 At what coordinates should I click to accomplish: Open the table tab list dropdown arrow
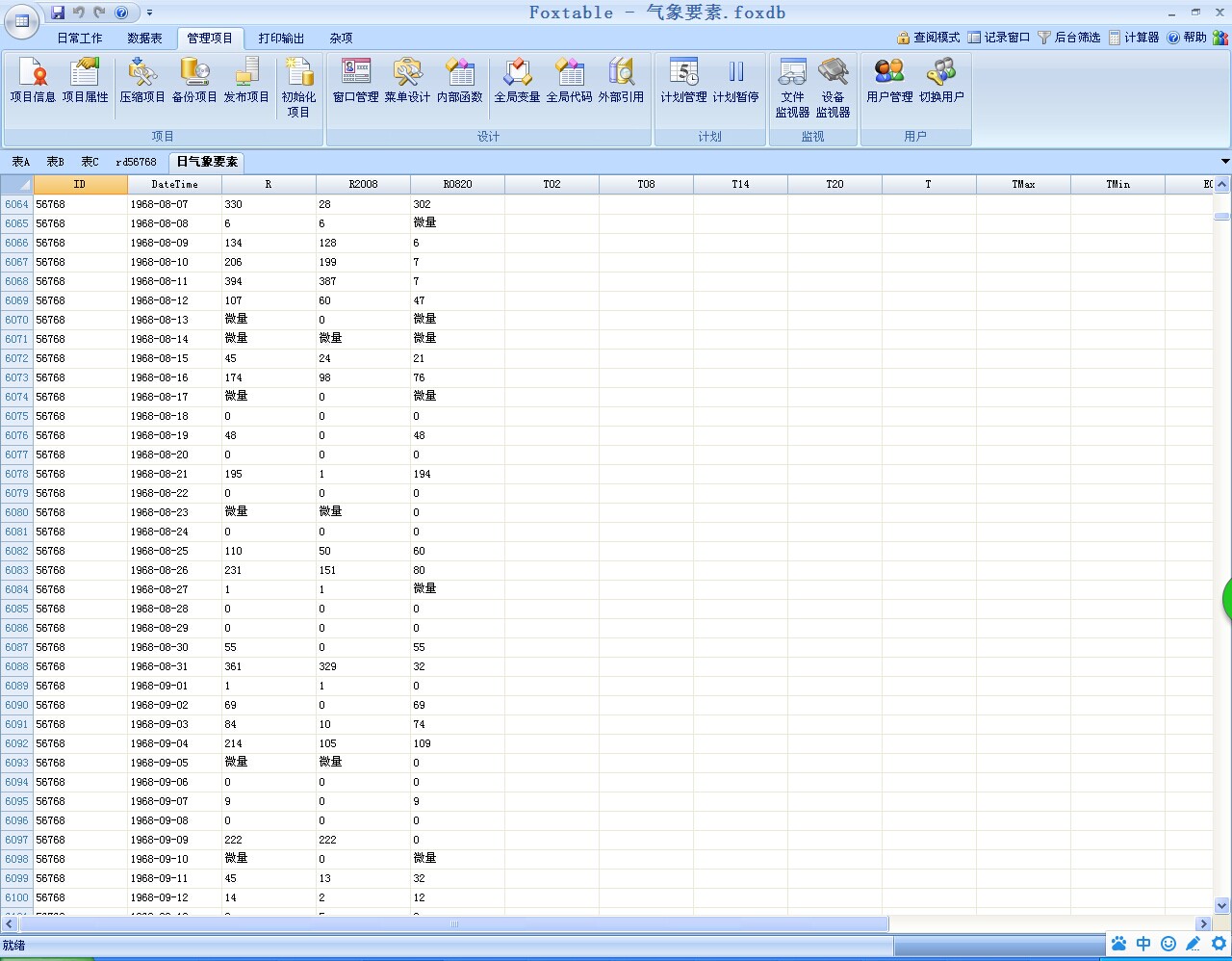point(1225,161)
